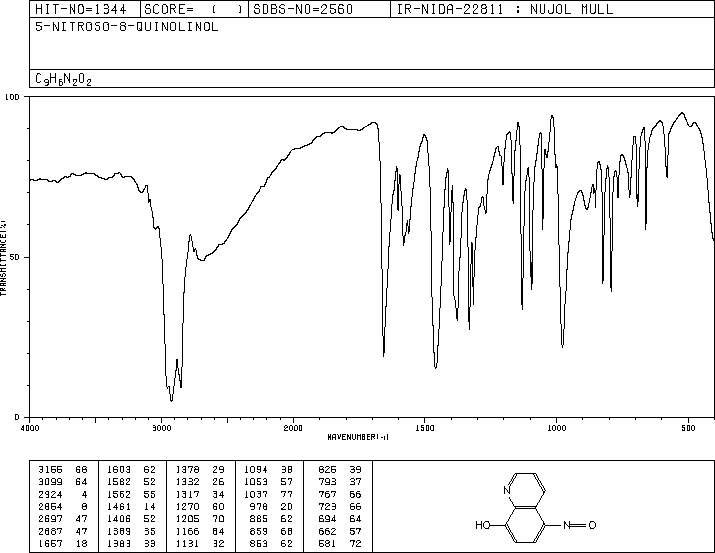The width and height of the screenshot is (715, 553).
Task: Select the compound name 5-NITROSO-8-QUINOLINOL
Action: (x=127, y=27)
